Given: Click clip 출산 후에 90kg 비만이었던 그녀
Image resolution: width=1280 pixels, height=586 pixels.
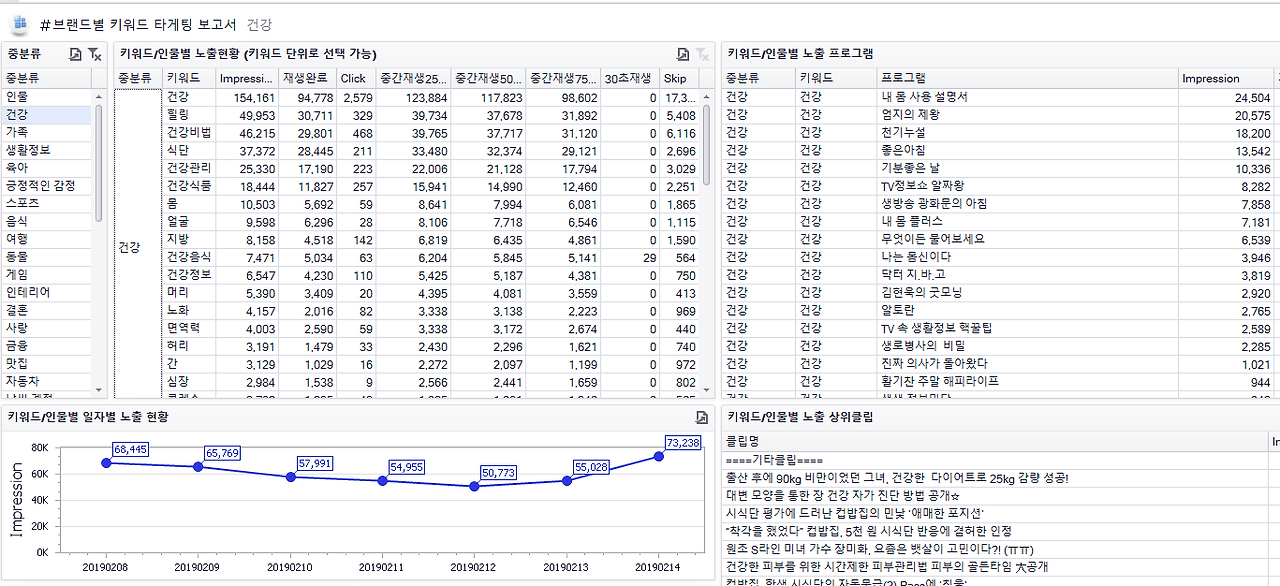Looking at the screenshot, I should (995, 478).
